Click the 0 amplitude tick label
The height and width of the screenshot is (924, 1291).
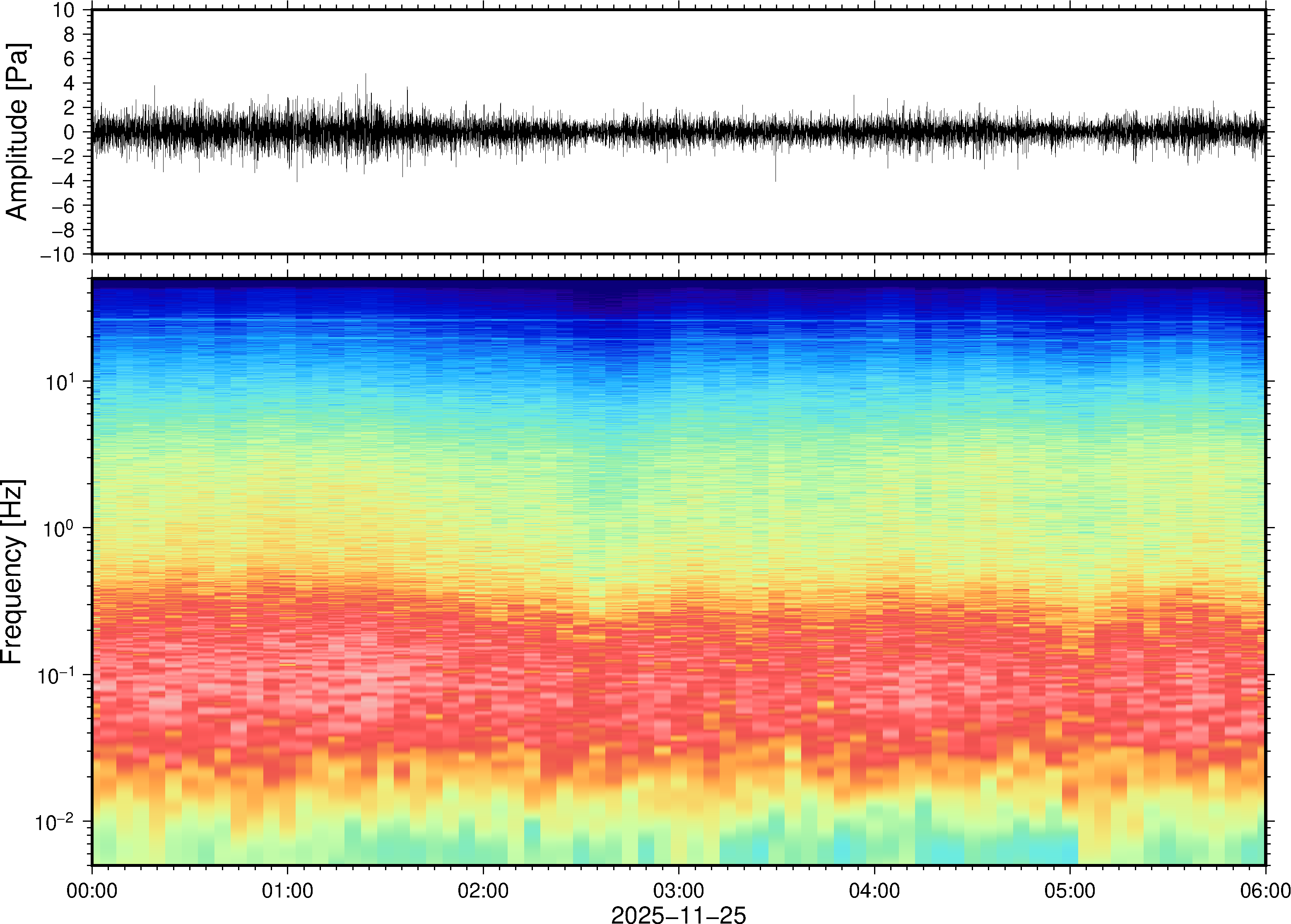(x=69, y=132)
